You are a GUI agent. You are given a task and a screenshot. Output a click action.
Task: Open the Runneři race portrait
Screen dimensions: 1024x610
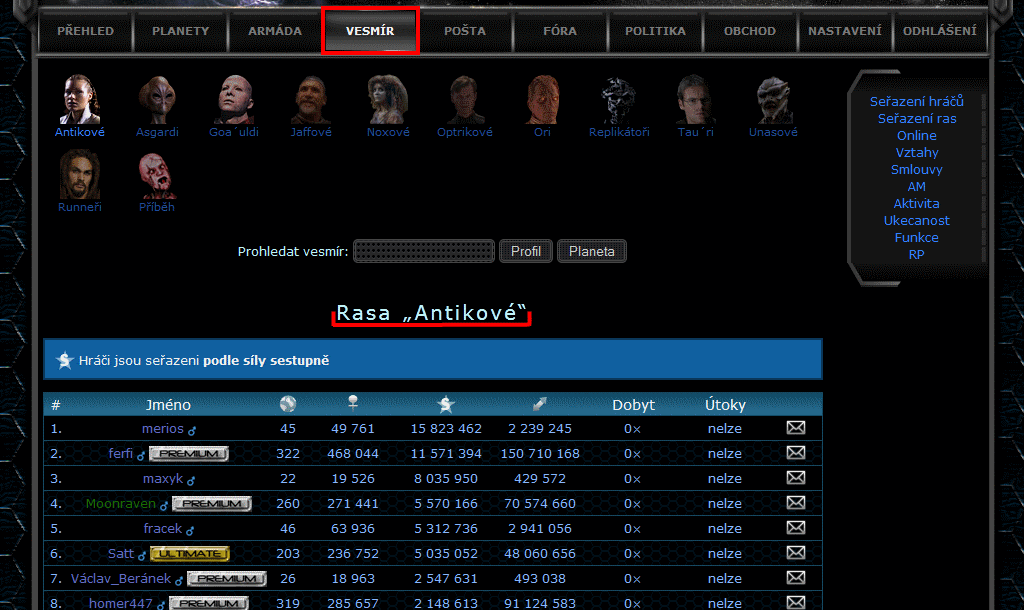pyautogui.click(x=79, y=174)
